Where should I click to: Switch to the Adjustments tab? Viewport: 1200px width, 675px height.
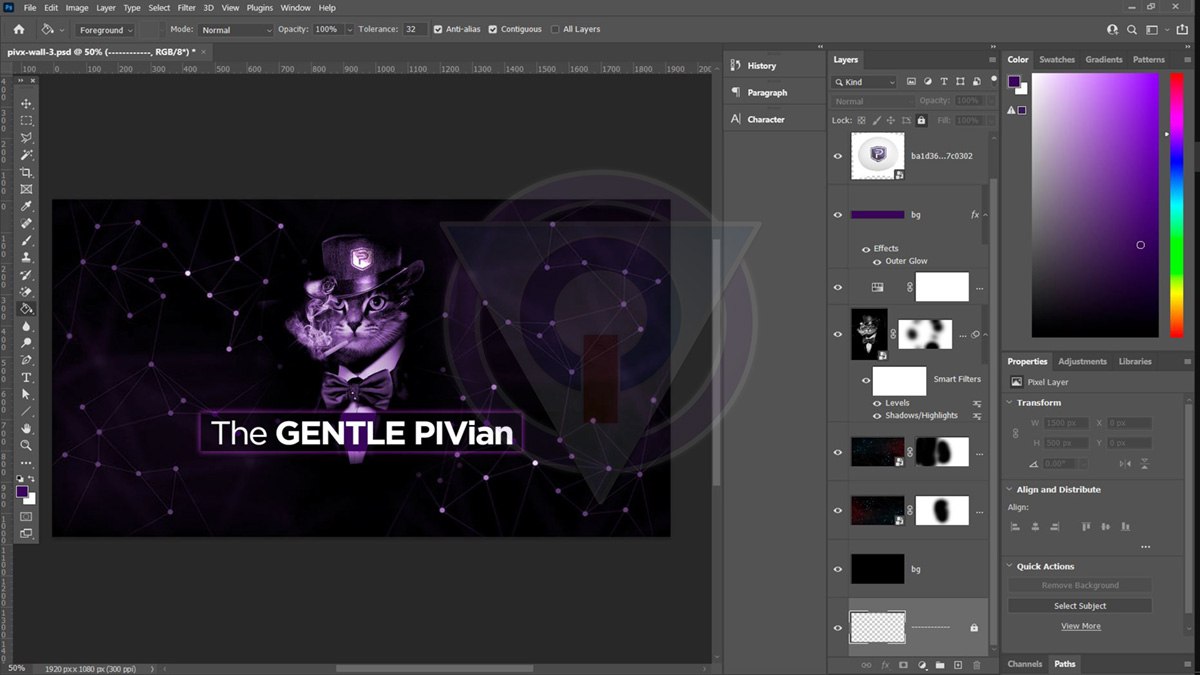tap(1082, 361)
